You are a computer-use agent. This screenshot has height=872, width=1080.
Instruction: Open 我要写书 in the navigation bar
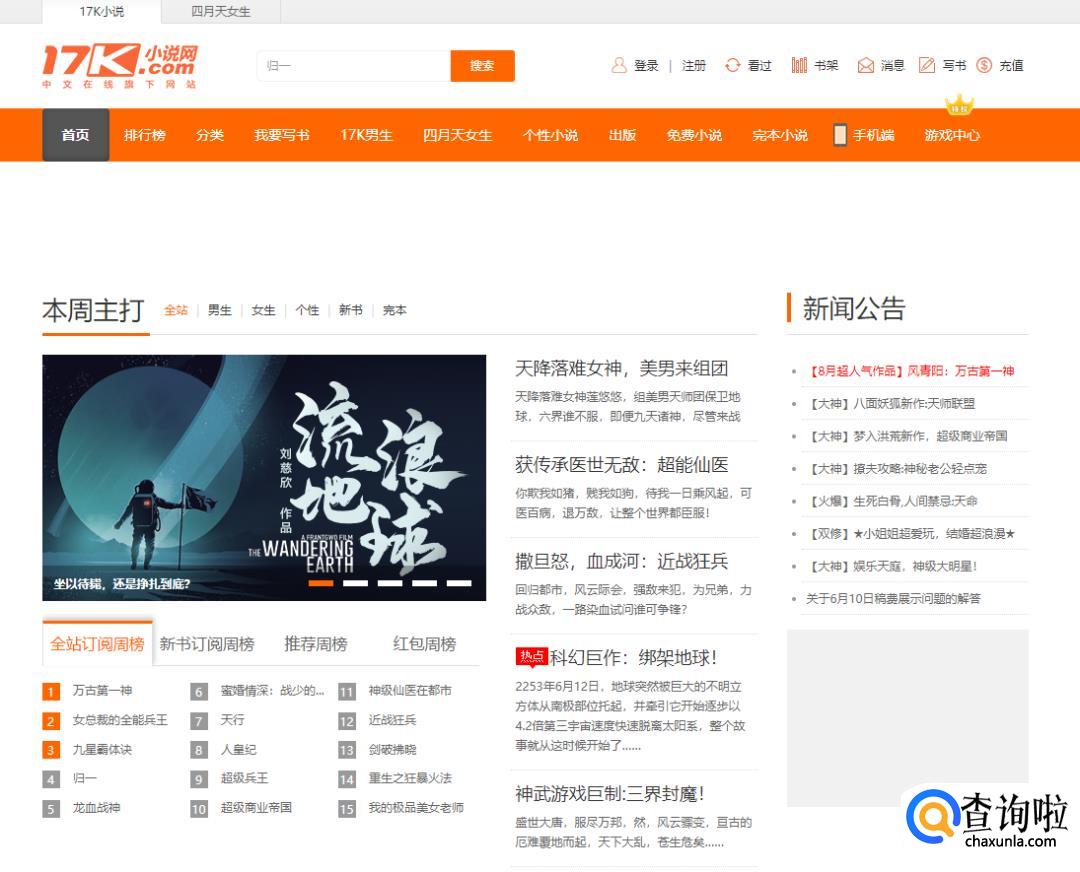282,135
